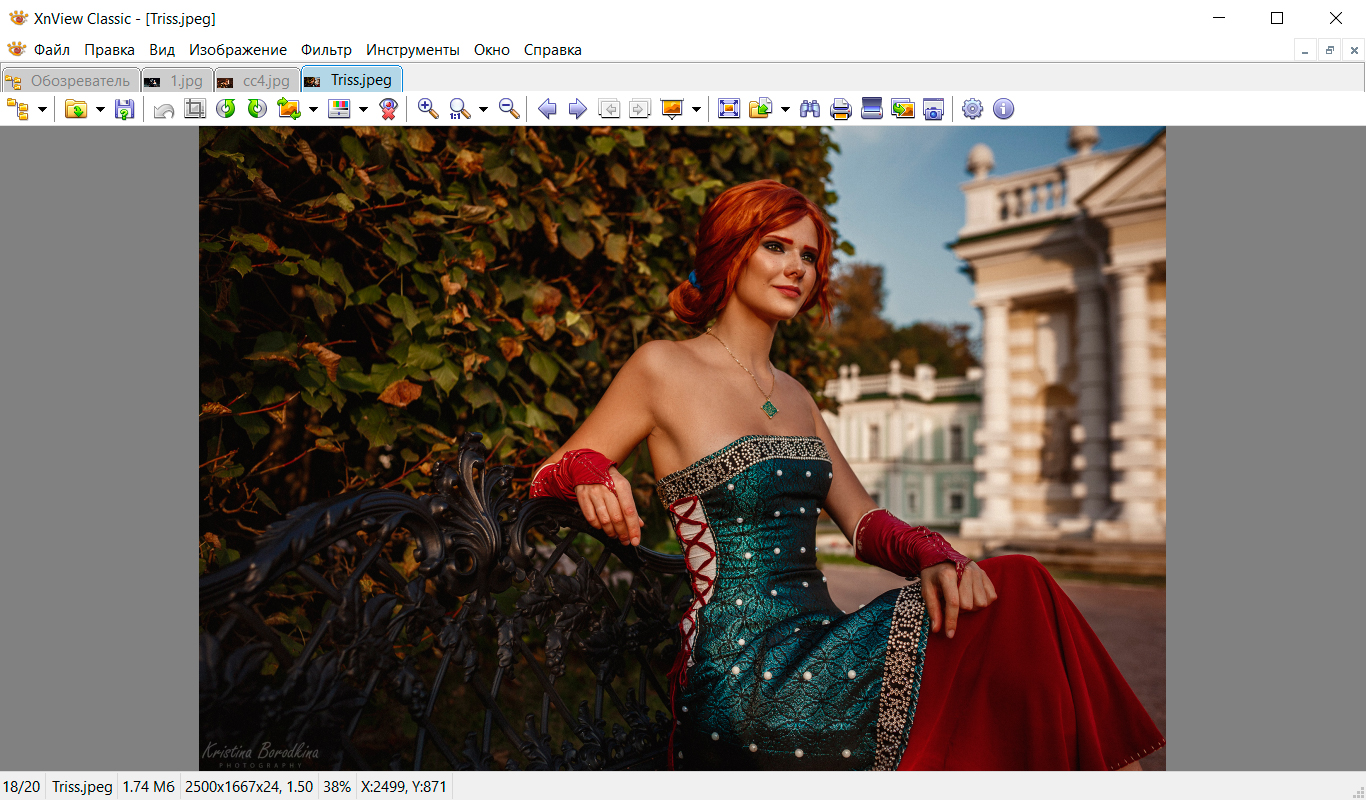The height and width of the screenshot is (800, 1366).
Task: Open the Правка menu
Action: pyautogui.click(x=109, y=50)
